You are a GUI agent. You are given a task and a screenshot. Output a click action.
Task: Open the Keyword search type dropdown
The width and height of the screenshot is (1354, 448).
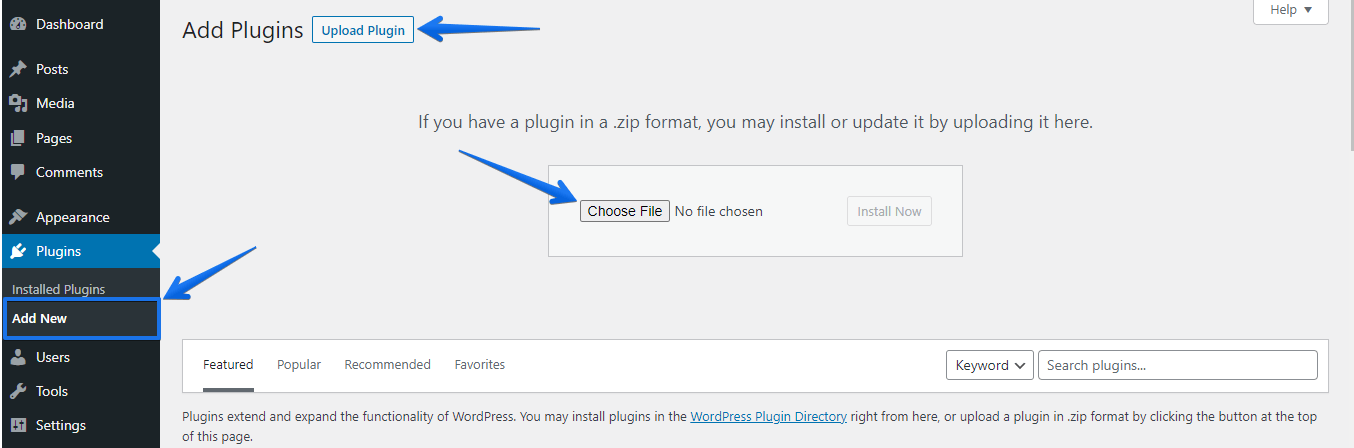pyautogui.click(x=990, y=365)
